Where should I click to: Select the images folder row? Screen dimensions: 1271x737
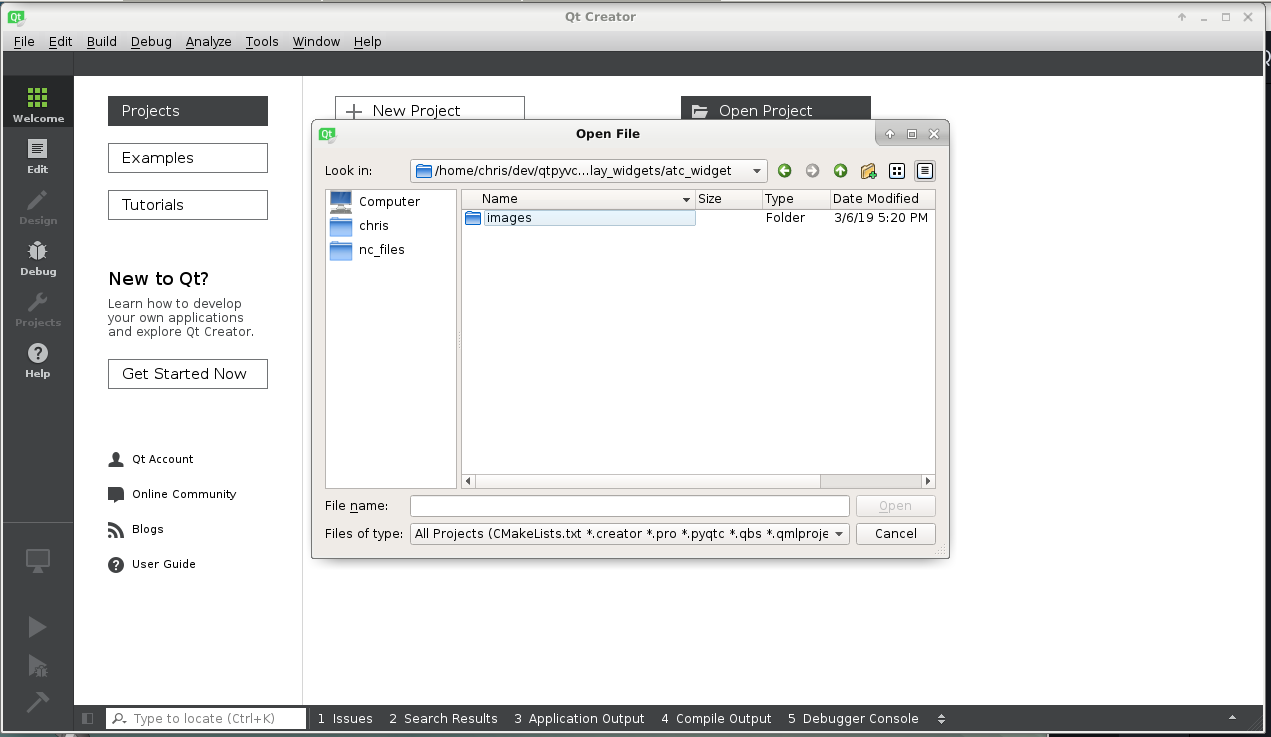698,218
